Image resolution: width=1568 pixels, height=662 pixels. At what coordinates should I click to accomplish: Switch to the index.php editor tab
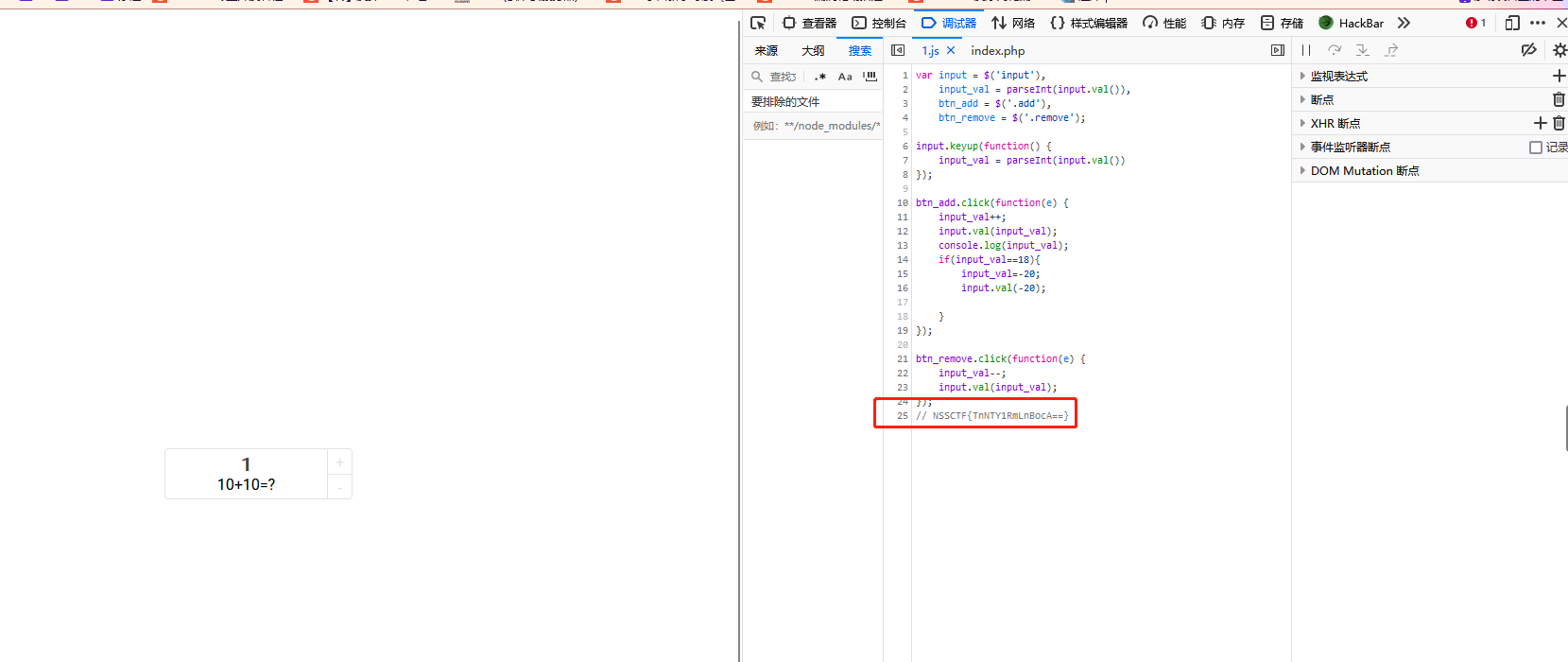click(997, 51)
